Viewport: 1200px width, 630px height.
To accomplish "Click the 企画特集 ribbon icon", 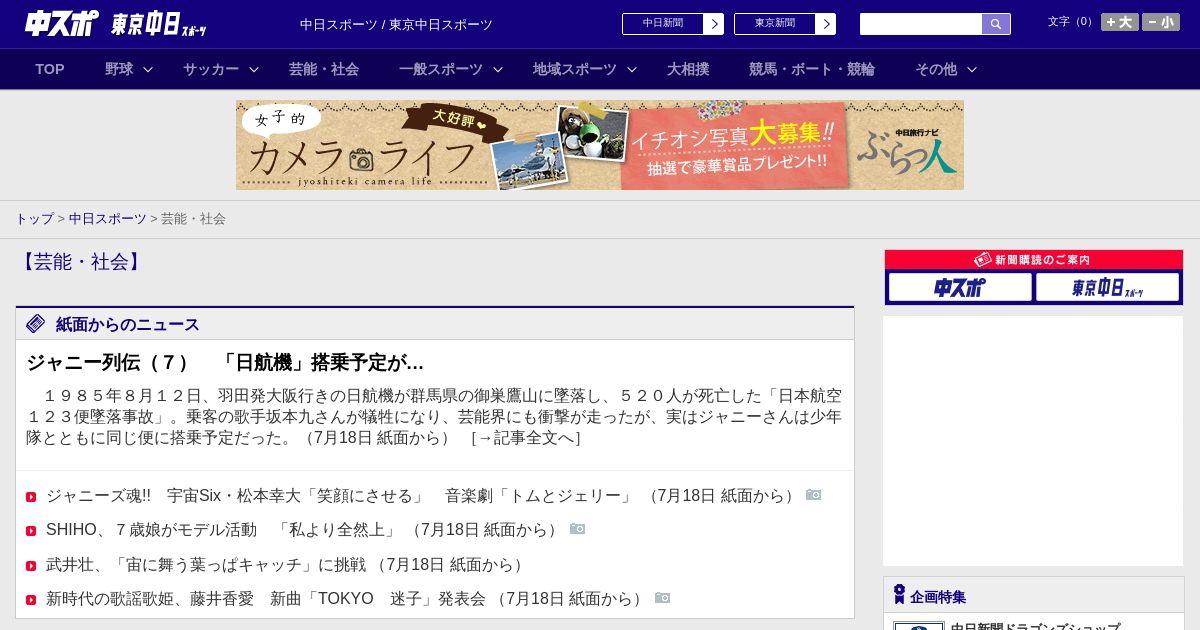I will pos(899,595).
